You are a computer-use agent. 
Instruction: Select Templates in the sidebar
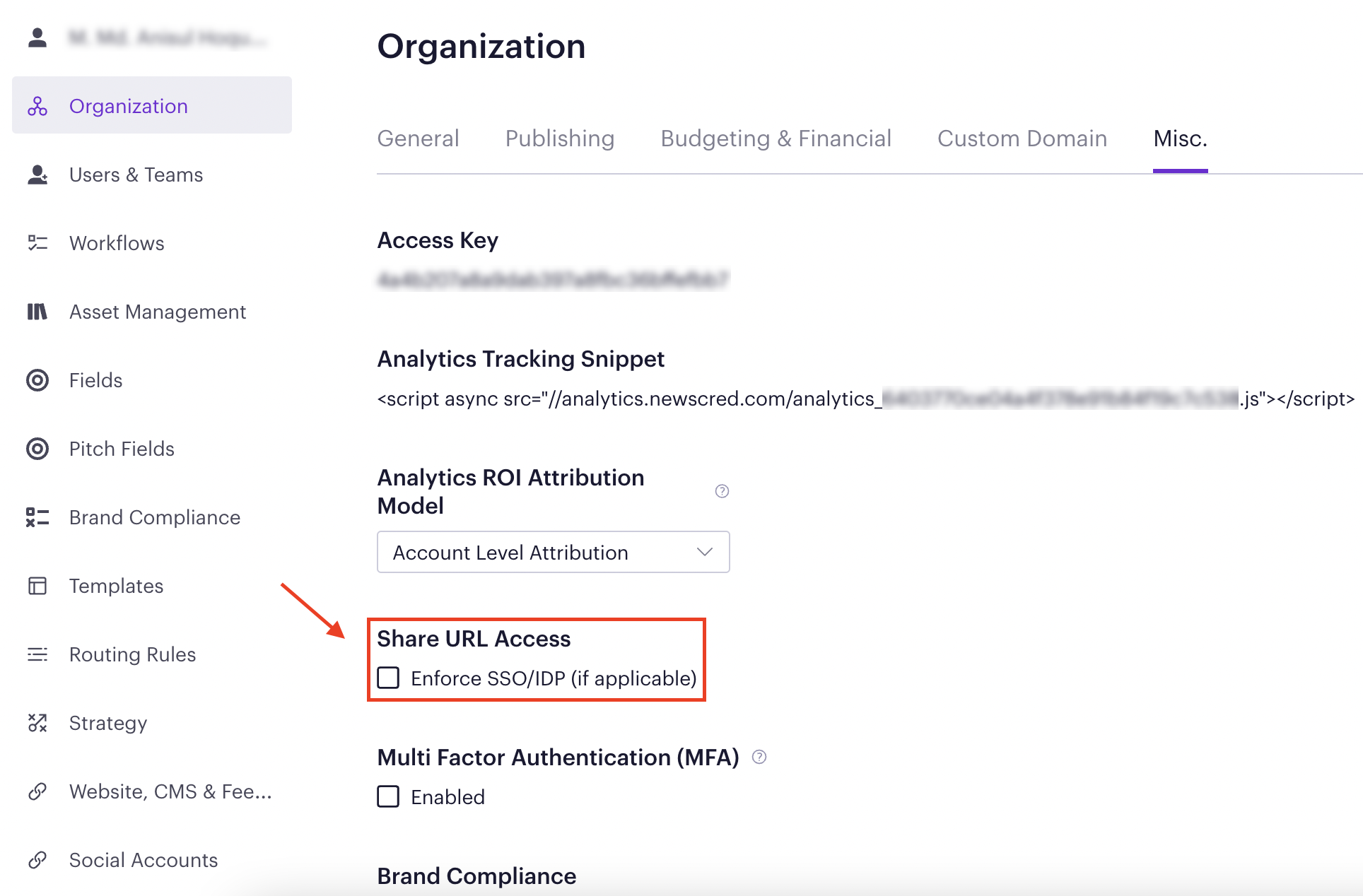[x=37, y=586]
